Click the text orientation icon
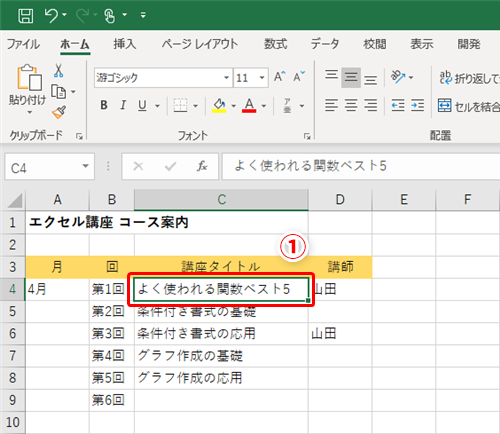The width and height of the screenshot is (500, 434). click(398, 77)
